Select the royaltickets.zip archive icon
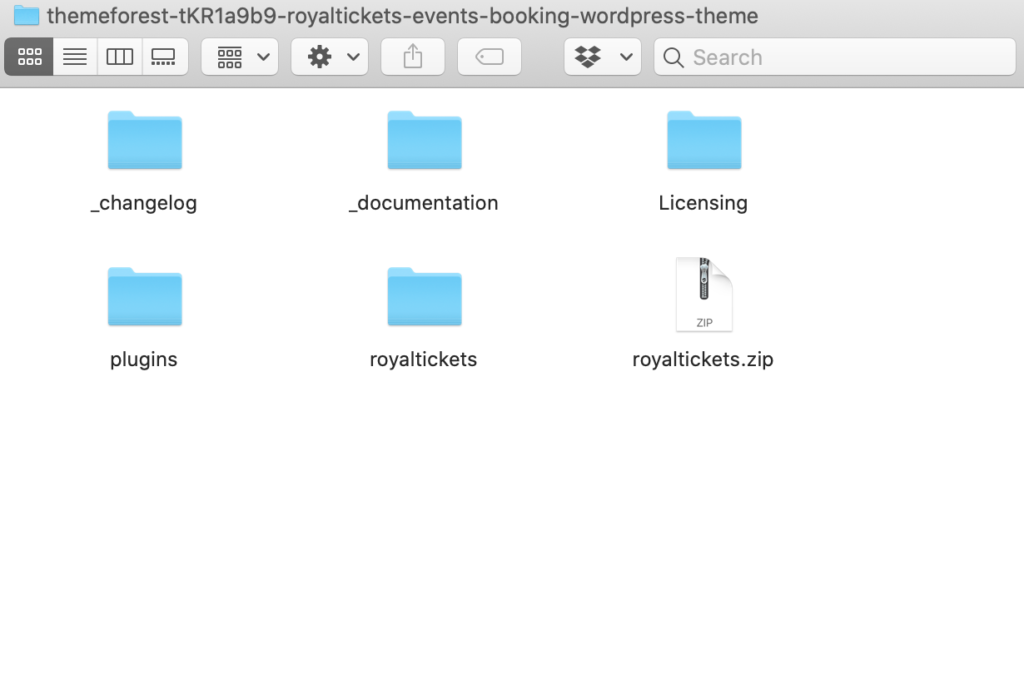1024x679 pixels. point(704,294)
